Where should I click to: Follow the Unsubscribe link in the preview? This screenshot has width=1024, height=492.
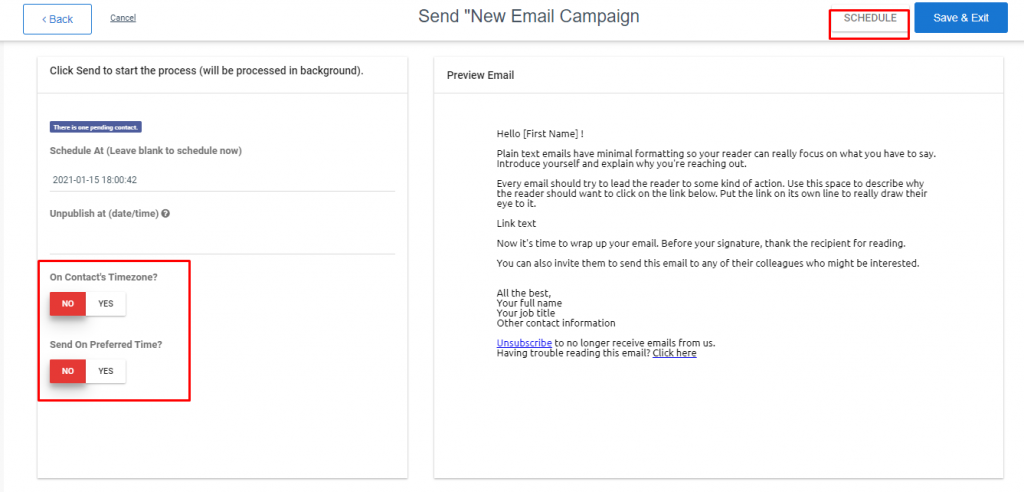click(x=524, y=342)
